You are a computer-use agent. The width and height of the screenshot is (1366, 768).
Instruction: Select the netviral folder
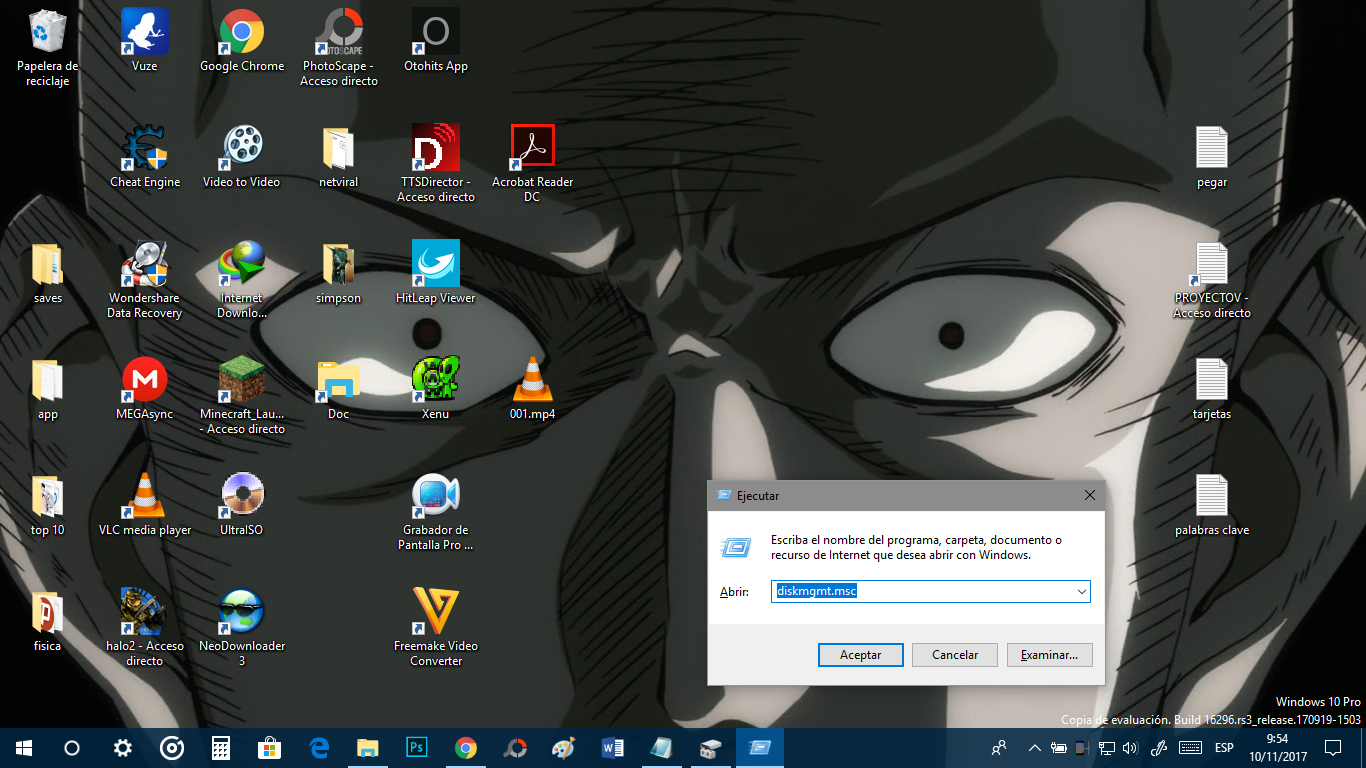pyautogui.click(x=338, y=157)
